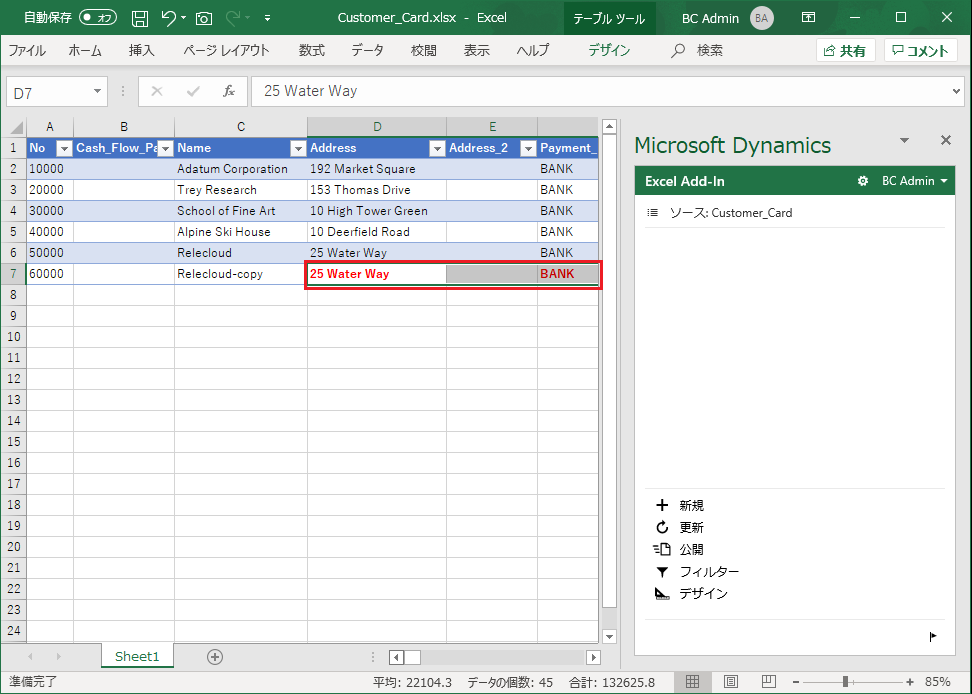972x694 pixels.
Task: Select column C header
Action: coord(241,127)
